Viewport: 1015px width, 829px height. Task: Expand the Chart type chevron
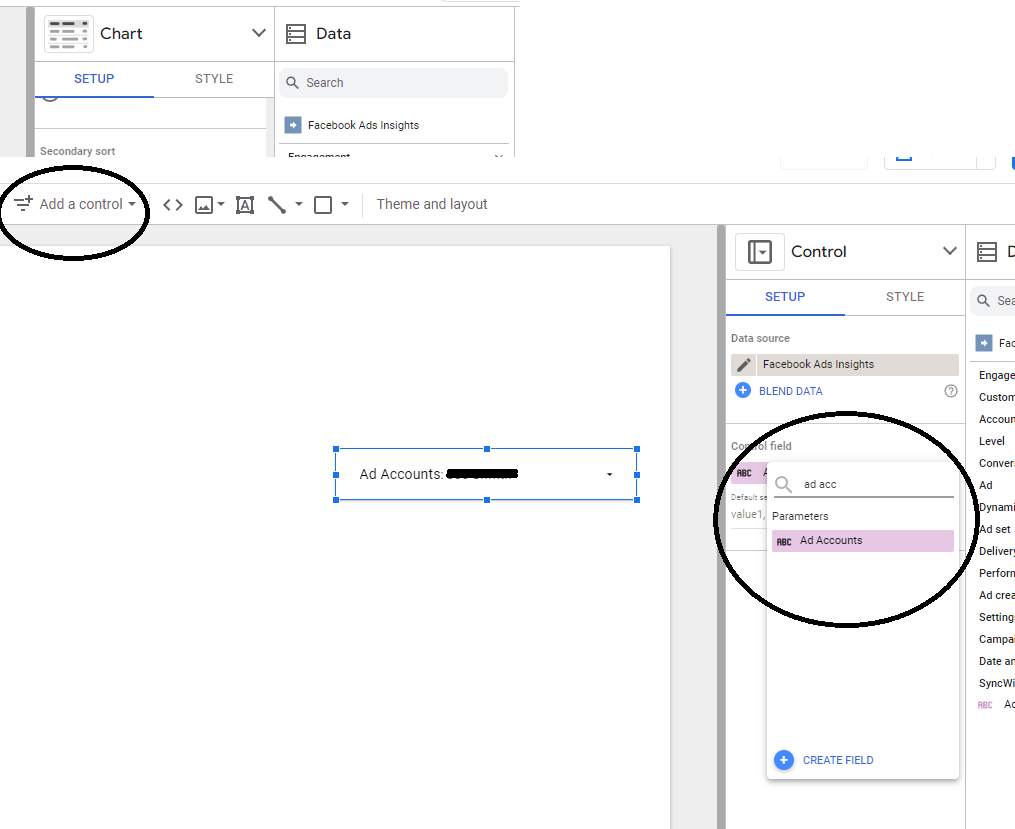[x=258, y=34]
